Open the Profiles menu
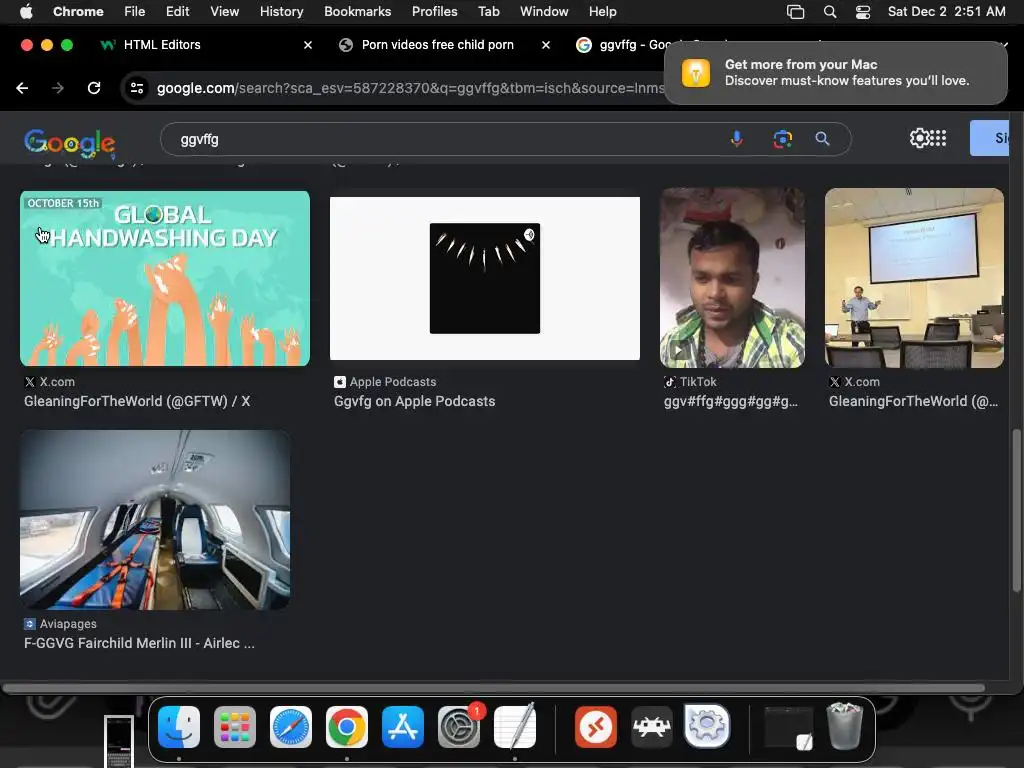Viewport: 1024px width, 768px height. point(434,11)
